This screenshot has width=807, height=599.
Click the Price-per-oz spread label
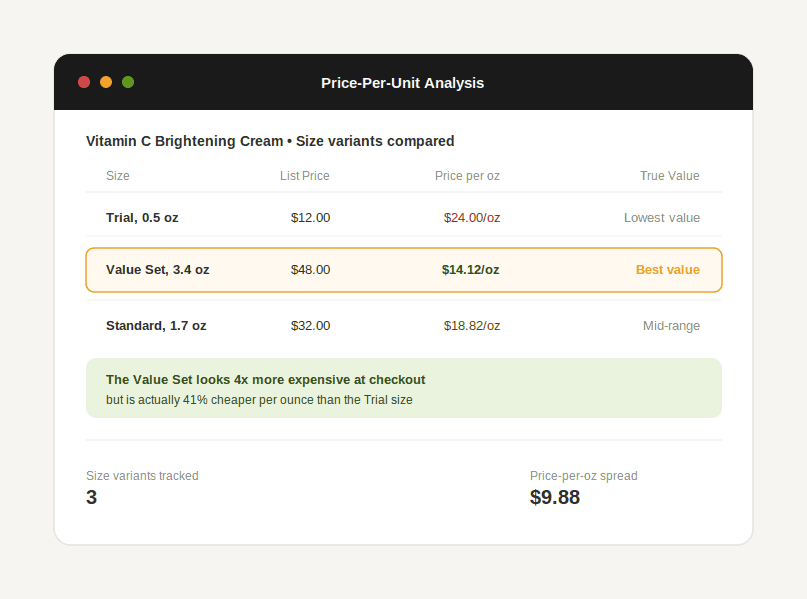(x=584, y=476)
